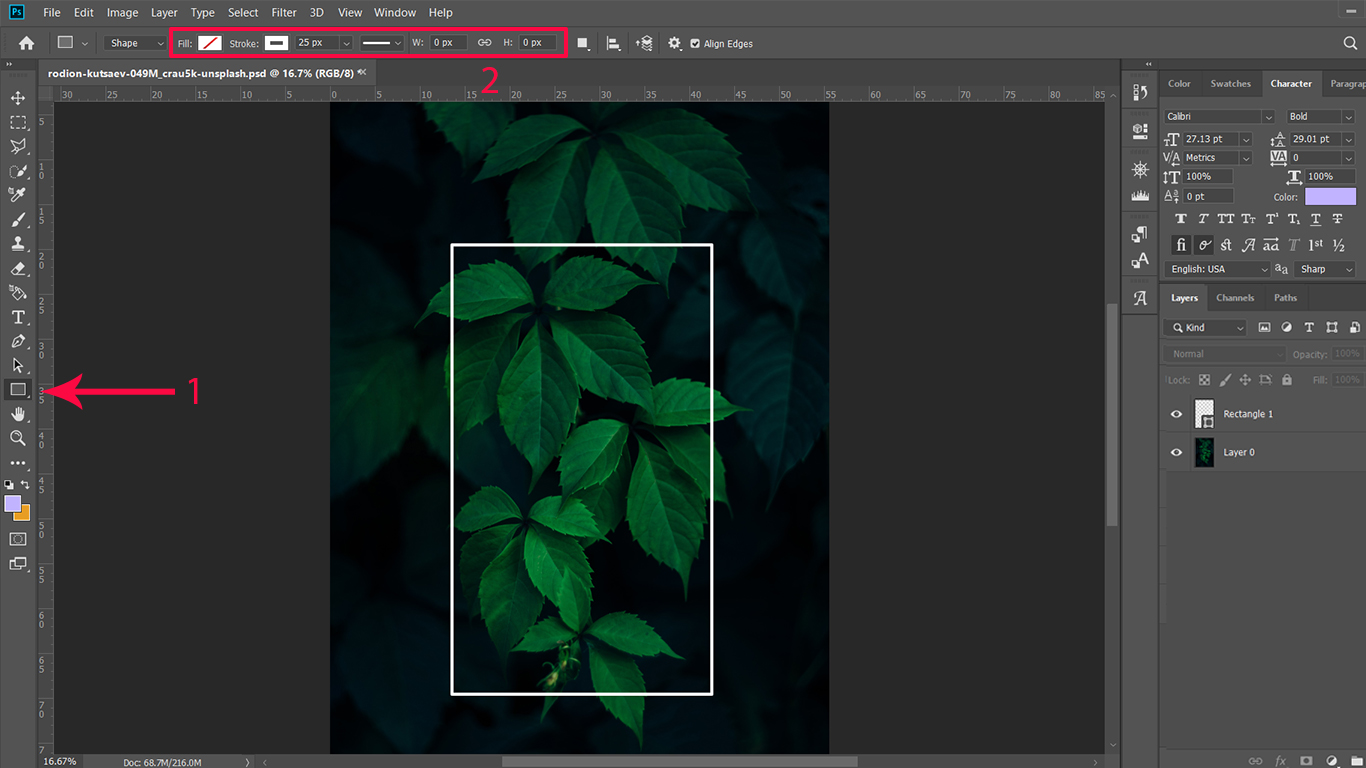Toggle Underline text style

[1316, 220]
